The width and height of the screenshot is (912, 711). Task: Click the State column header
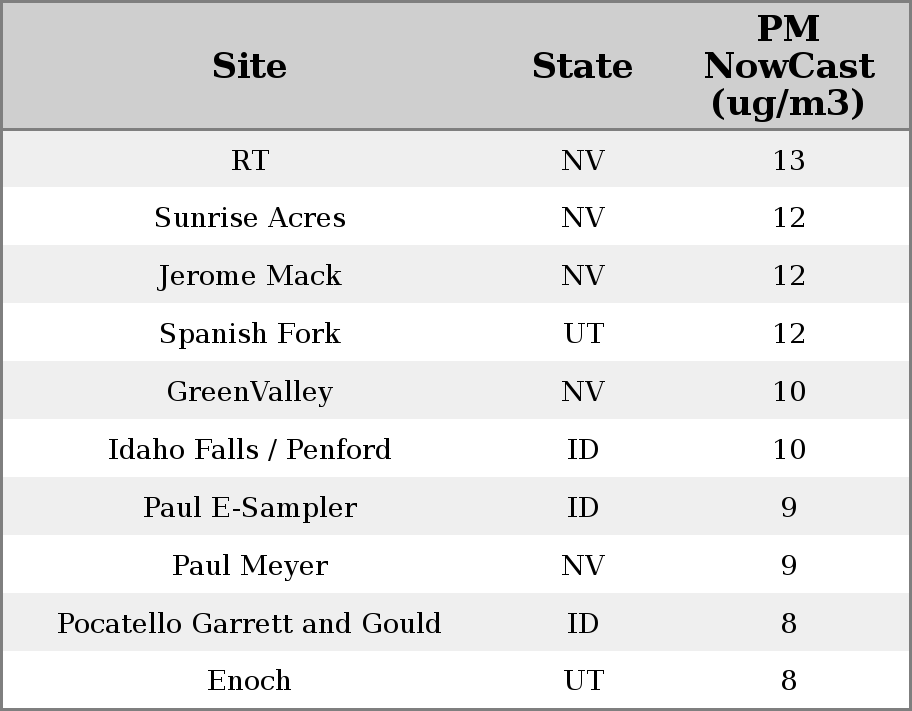(582, 66)
